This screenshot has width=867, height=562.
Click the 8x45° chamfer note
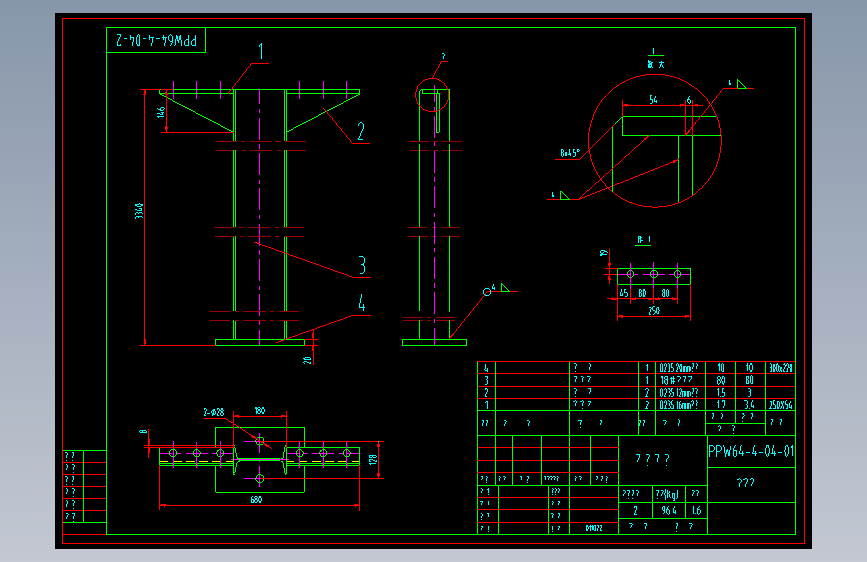click(570, 153)
